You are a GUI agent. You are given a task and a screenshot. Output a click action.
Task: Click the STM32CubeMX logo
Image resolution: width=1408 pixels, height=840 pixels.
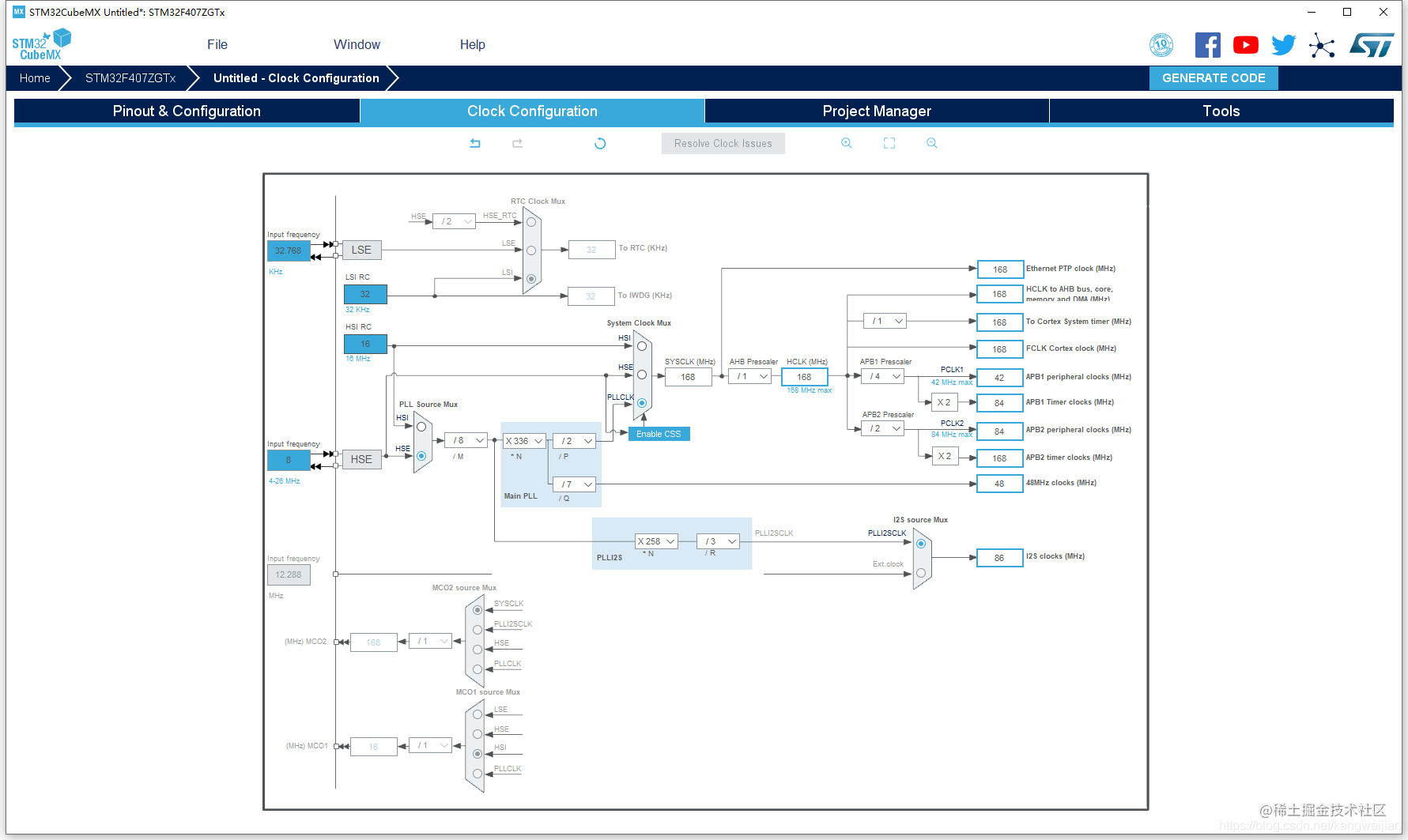point(41,44)
